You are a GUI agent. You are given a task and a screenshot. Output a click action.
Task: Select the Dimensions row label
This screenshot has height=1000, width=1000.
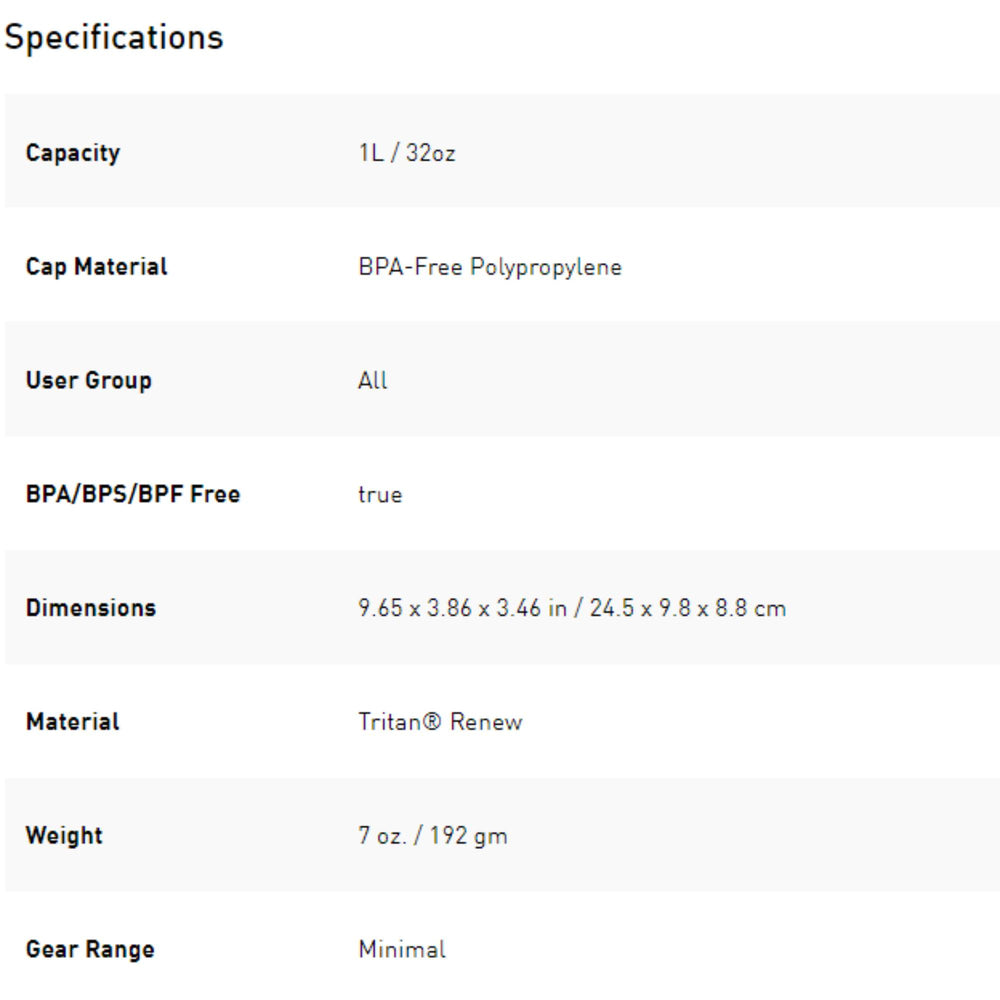(91, 608)
